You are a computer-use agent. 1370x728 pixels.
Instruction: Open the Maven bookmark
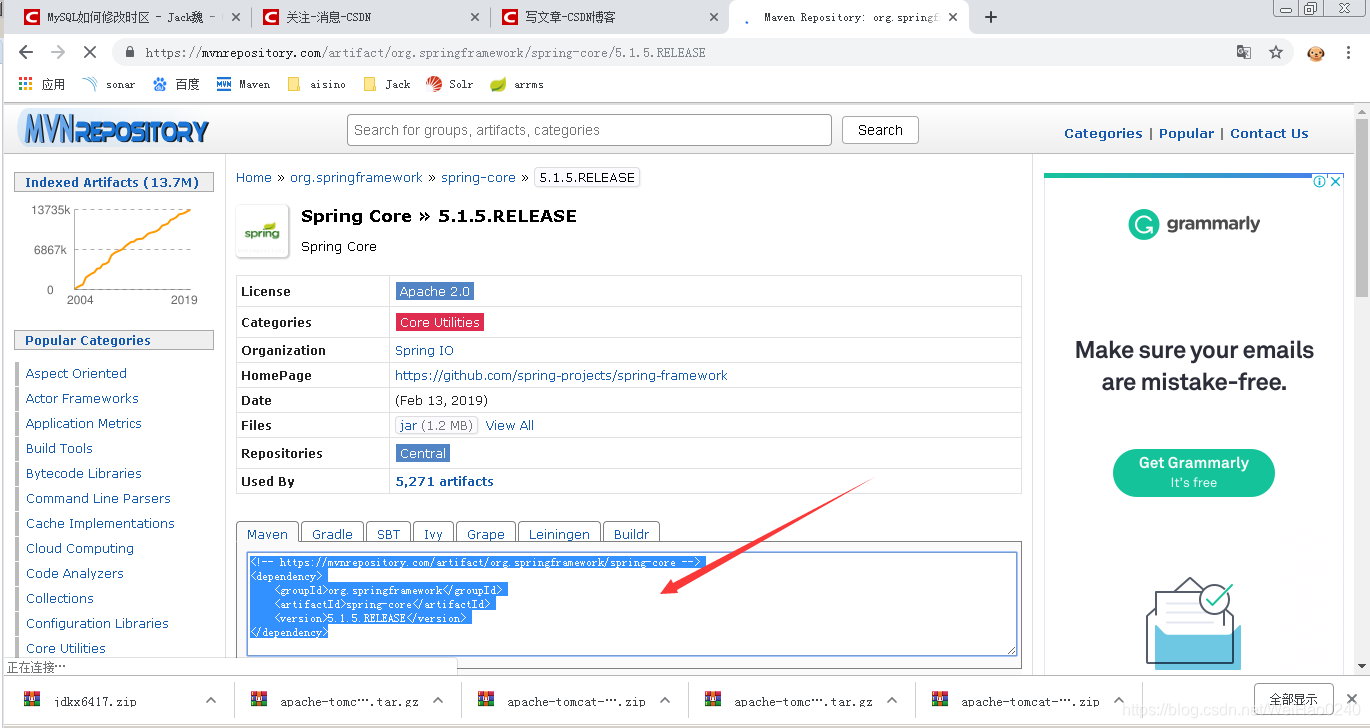pos(243,84)
